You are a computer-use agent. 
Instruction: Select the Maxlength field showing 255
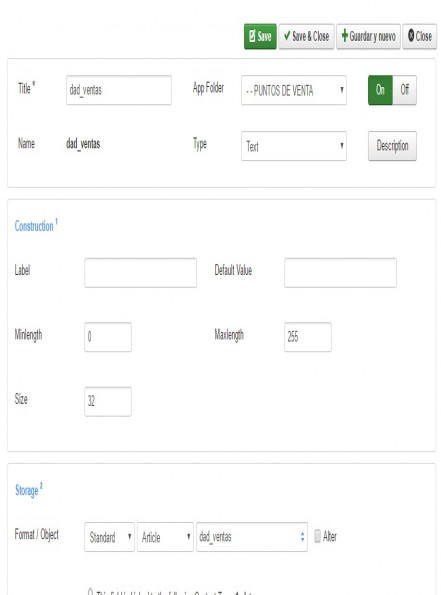tap(308, 337)
